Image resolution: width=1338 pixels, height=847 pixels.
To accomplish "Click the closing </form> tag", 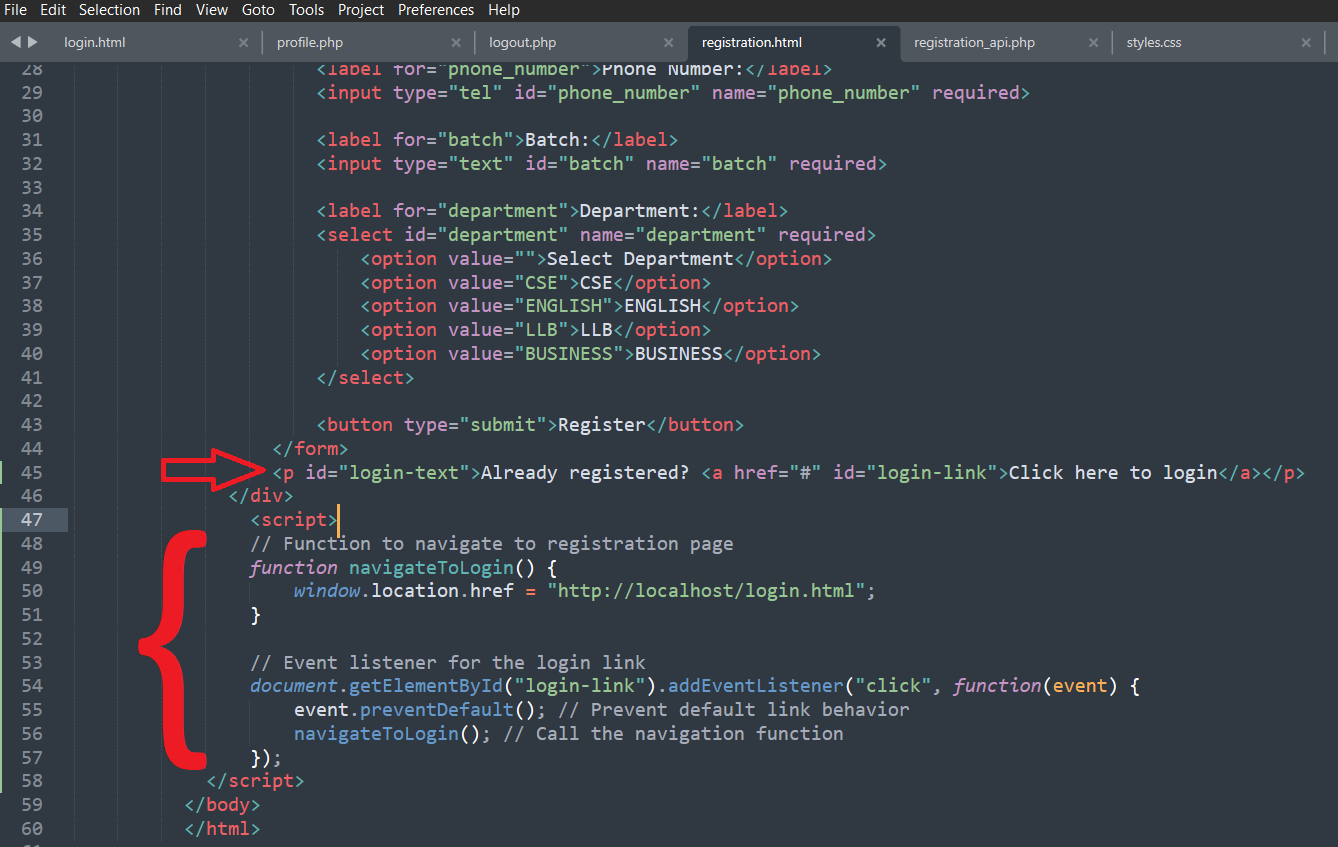I will coord(310,449).
